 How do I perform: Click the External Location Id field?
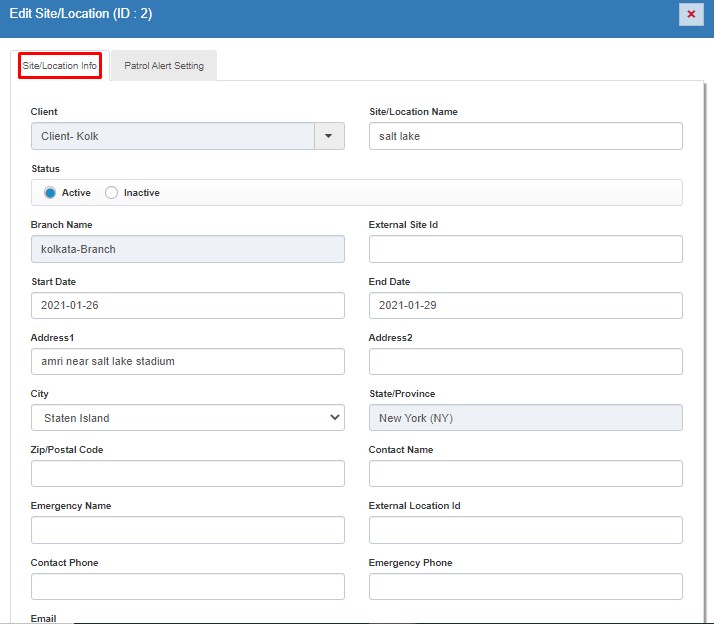coord(525,530)
